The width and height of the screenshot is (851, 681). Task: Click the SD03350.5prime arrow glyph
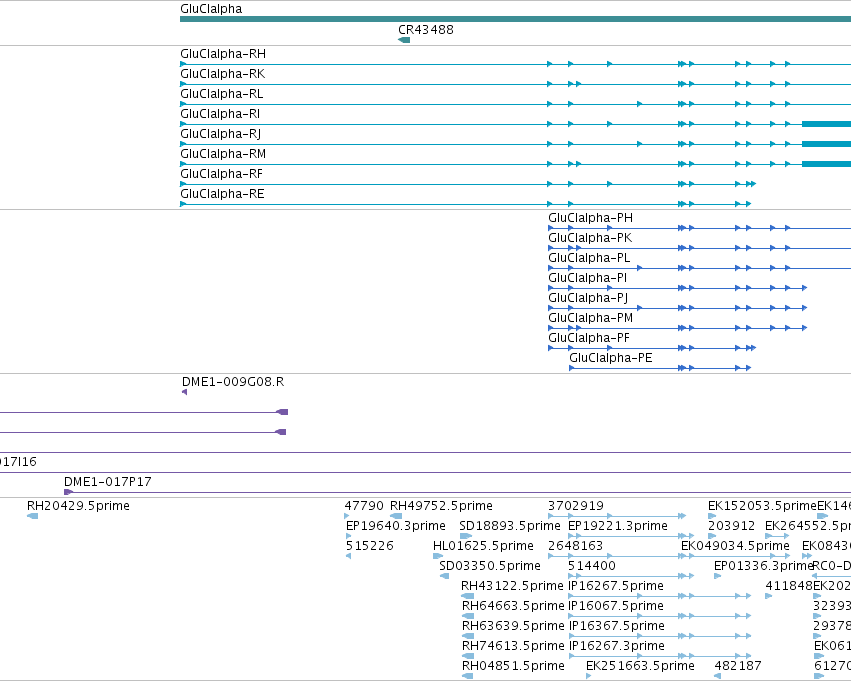click(444, 576)
